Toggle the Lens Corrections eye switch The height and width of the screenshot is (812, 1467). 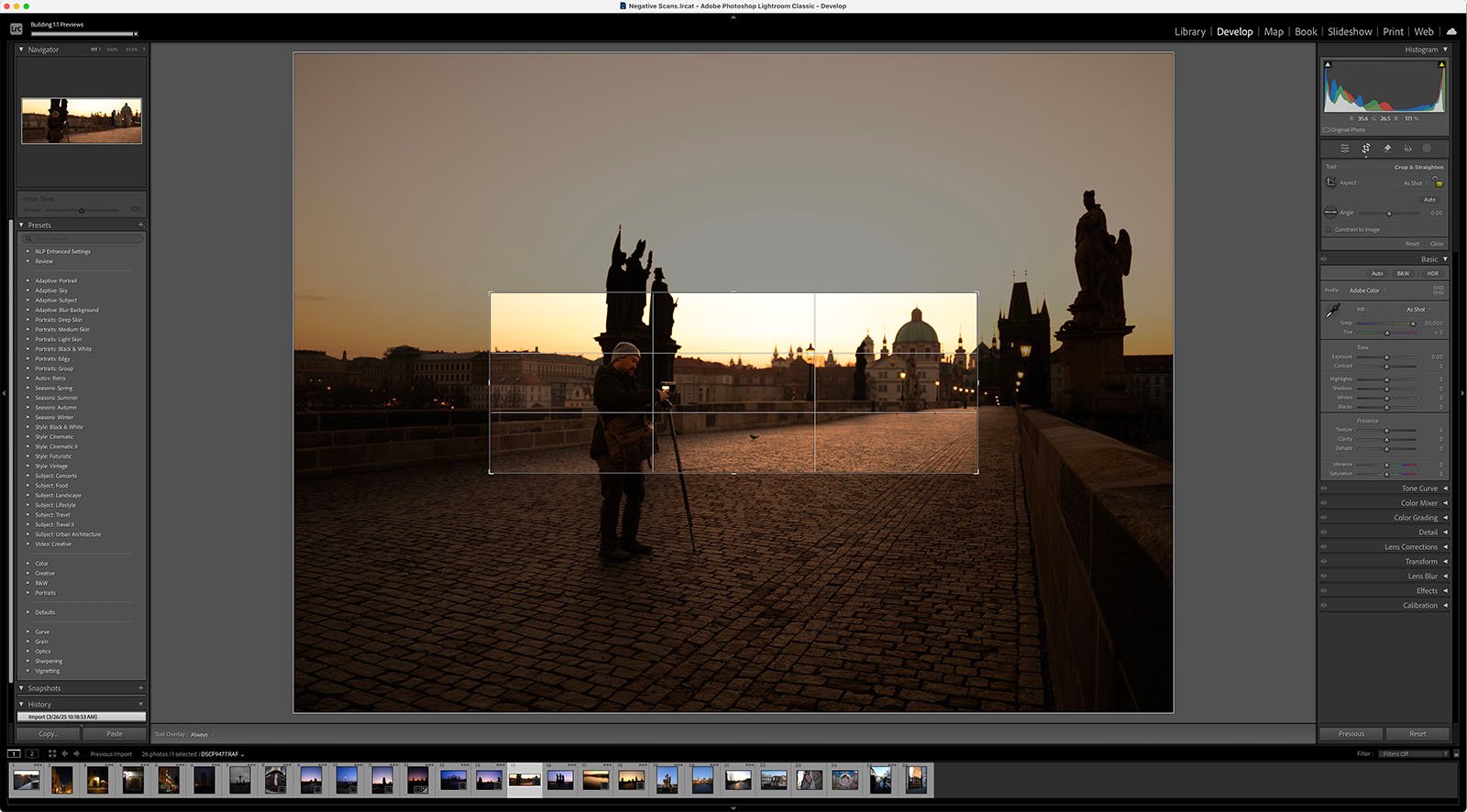pyautogui.click(x=1323, y=547)
